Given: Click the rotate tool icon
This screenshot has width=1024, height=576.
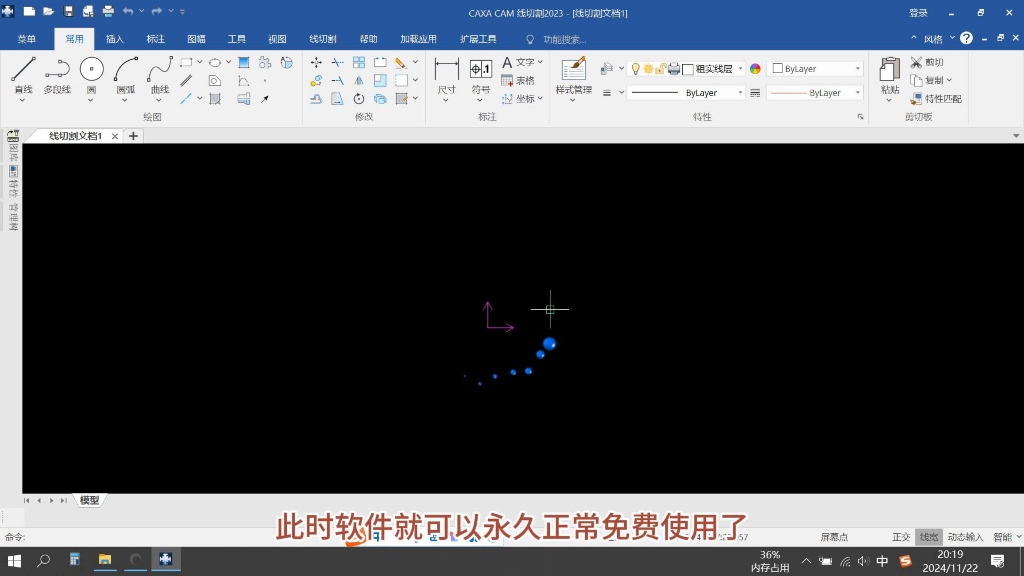Looking at the screenshot, I should click(x=359, y=99).
